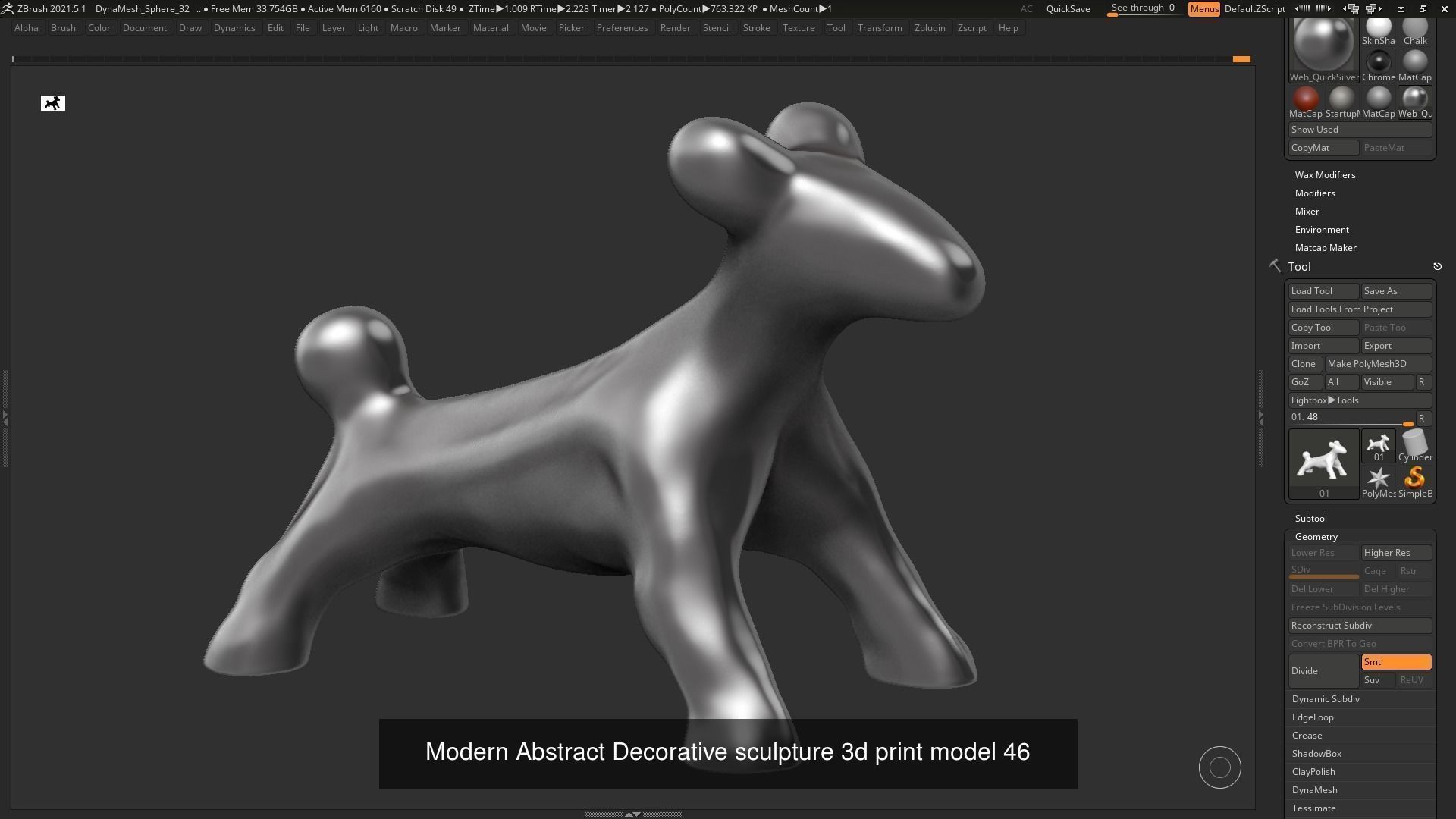1456x819 pixels.
Task: Toggle the GoZ Visible option
Action: pyautogui.click(x=1387, y=382)
